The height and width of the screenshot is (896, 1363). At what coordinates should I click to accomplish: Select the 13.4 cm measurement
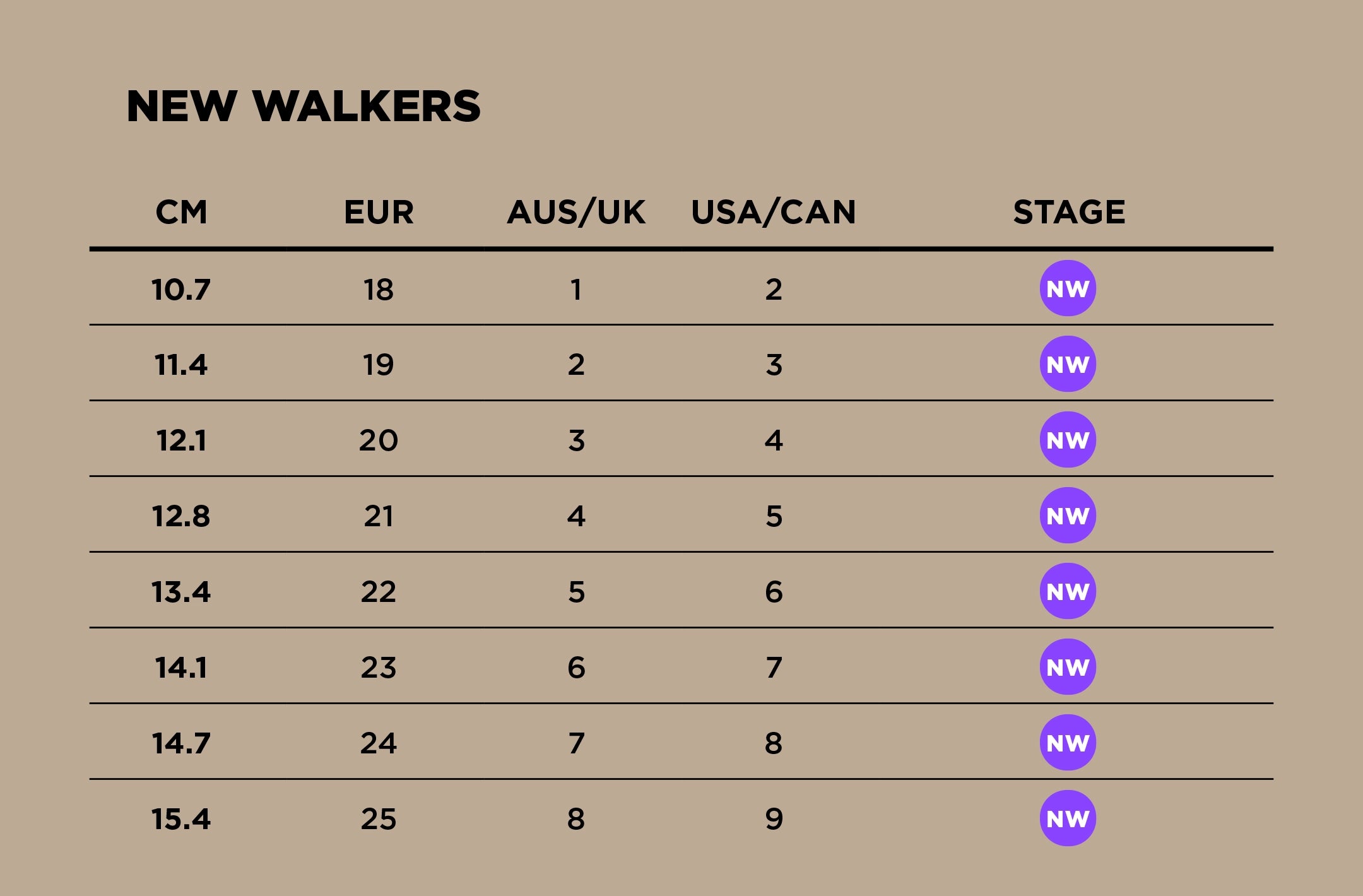click(181, 592)
